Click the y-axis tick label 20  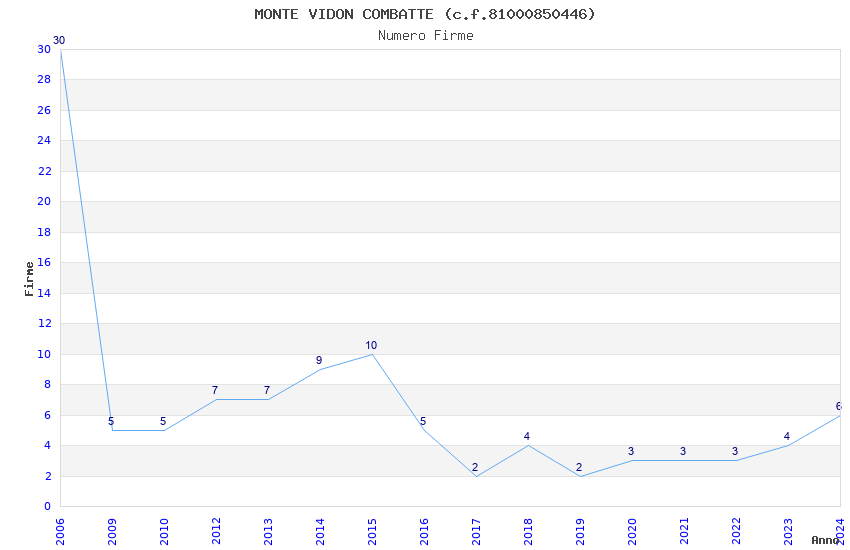(x=44, y=202)
